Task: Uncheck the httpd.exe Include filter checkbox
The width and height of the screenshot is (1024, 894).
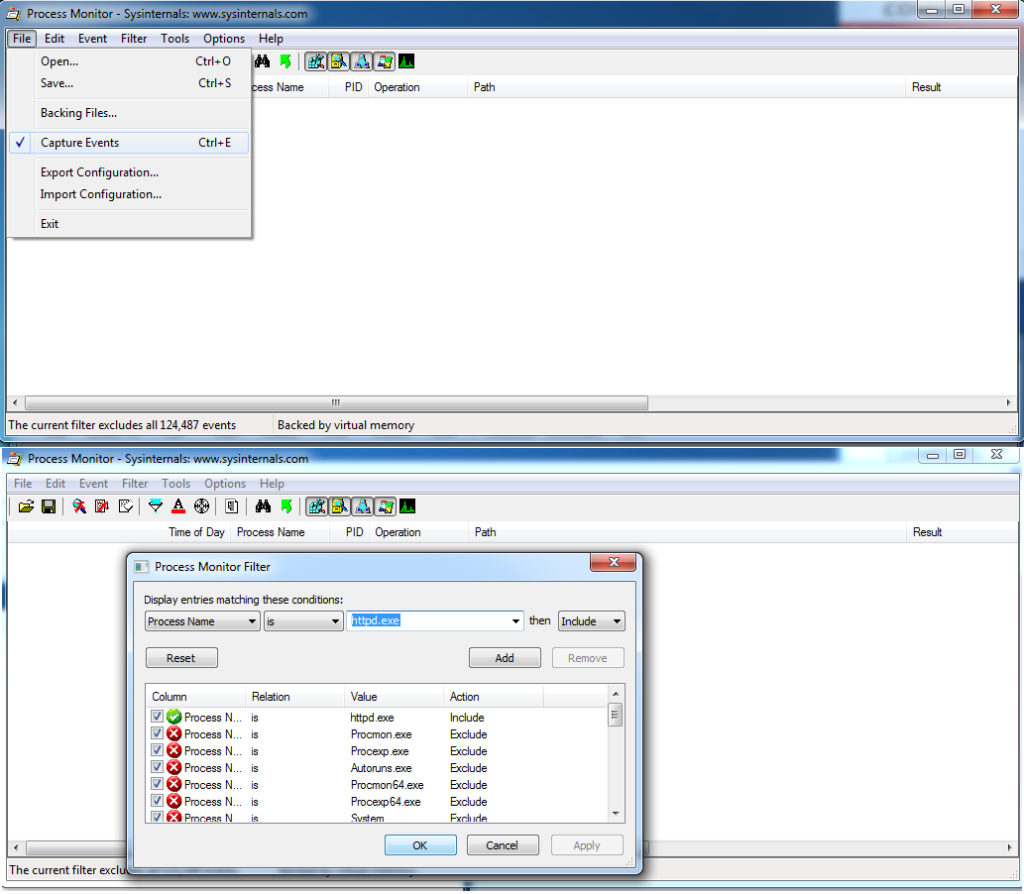Action: [x=157, y=717]
